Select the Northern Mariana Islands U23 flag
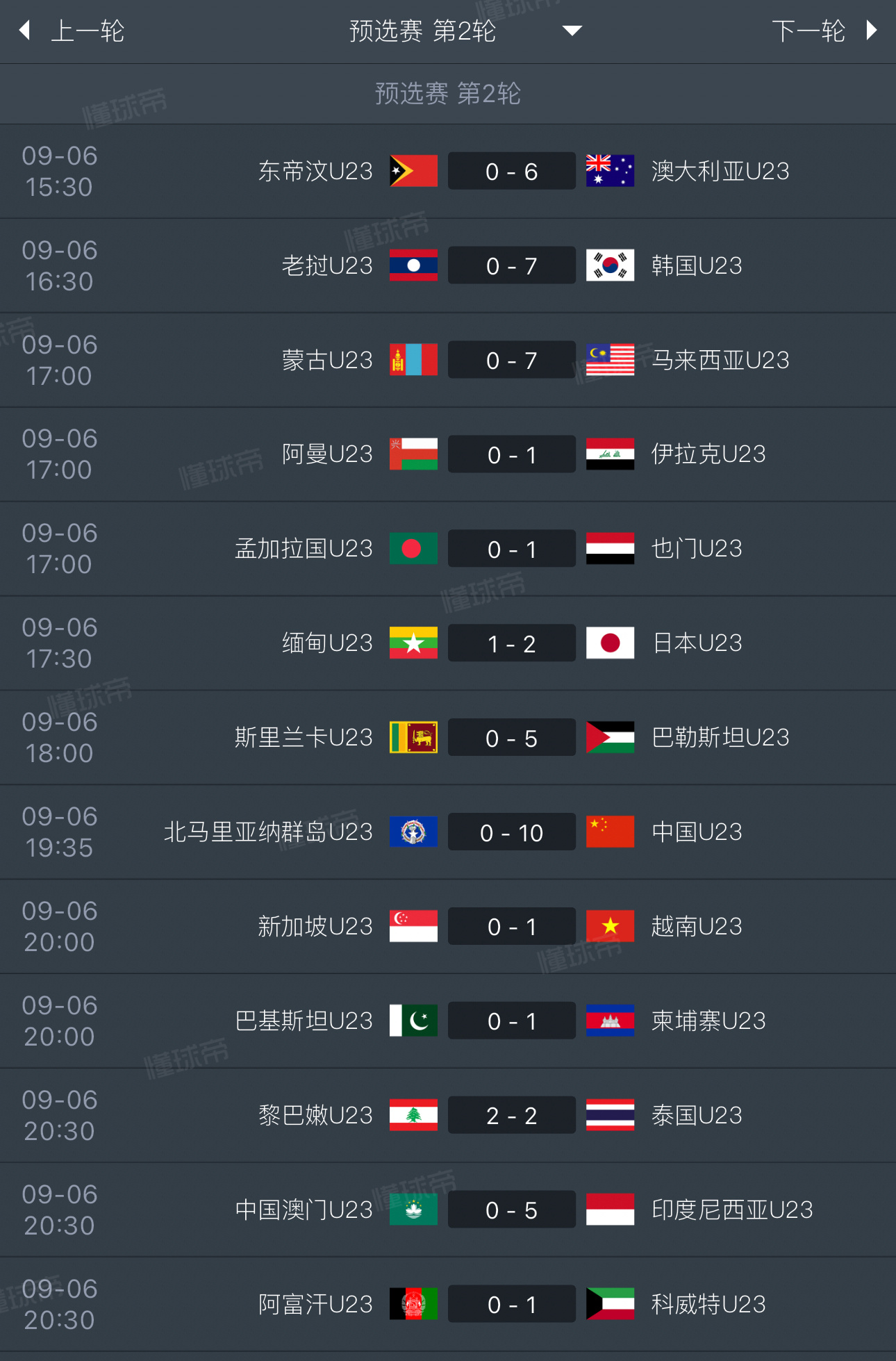The width and height of the screenshot is (896, 1361). (x=413, y=832)
